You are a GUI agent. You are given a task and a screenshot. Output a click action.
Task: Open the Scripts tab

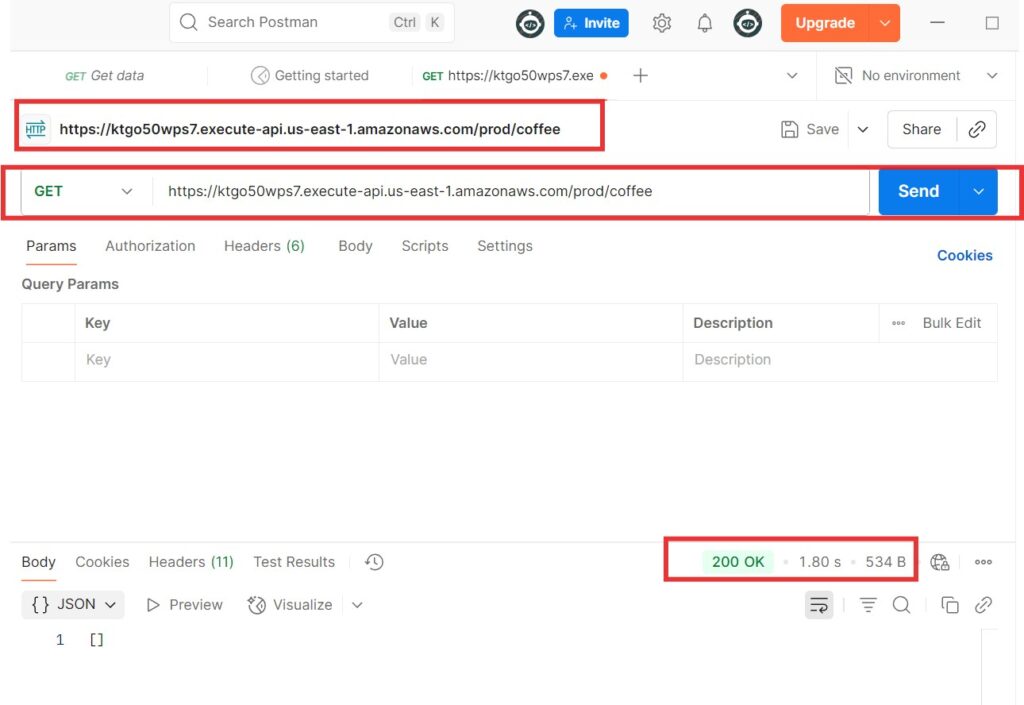424,246
